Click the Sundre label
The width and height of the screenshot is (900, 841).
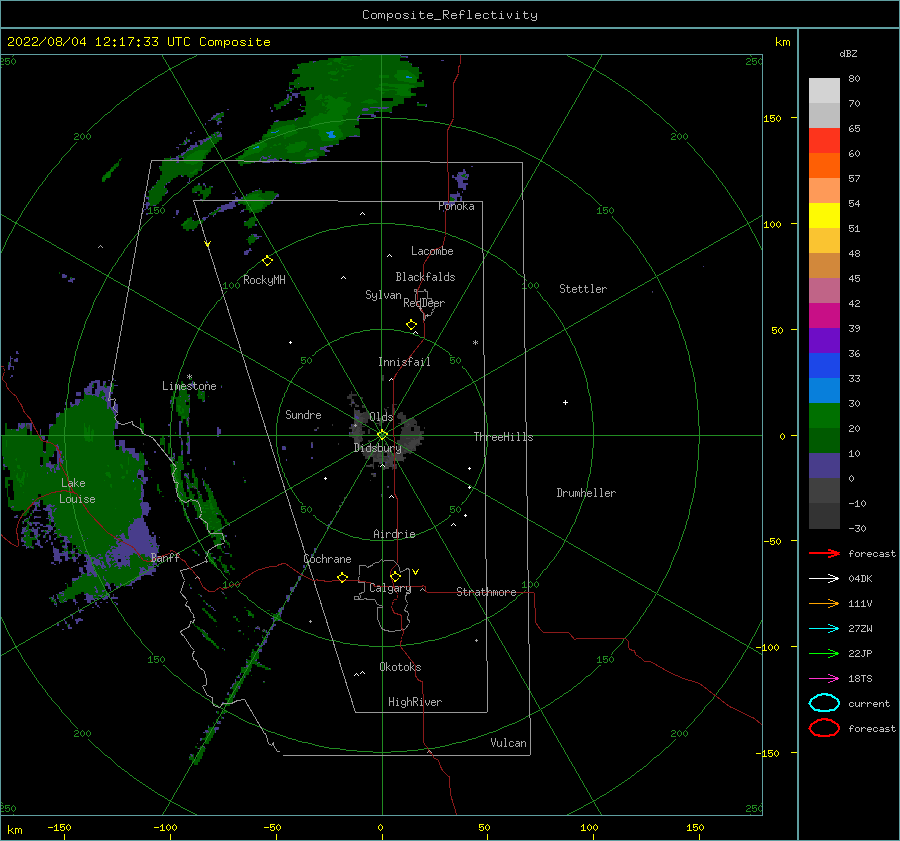[x=303, y=414]
